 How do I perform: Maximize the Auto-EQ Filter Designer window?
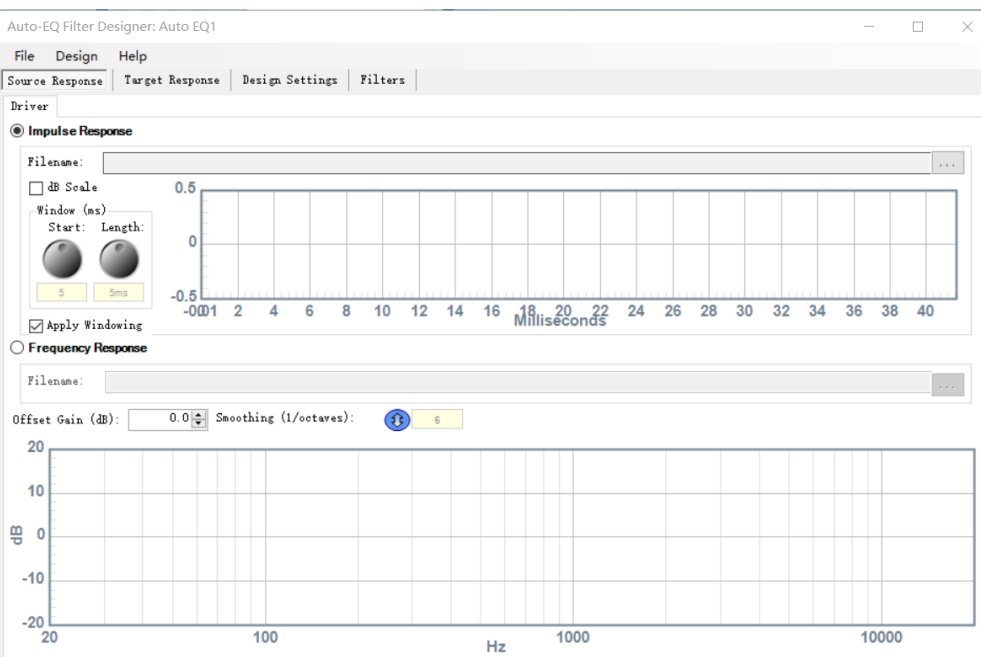[x=918, y=26]
